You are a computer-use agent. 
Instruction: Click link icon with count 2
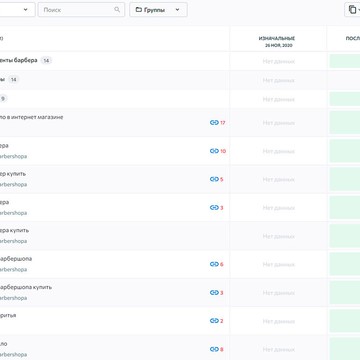(x=214, y=321)
